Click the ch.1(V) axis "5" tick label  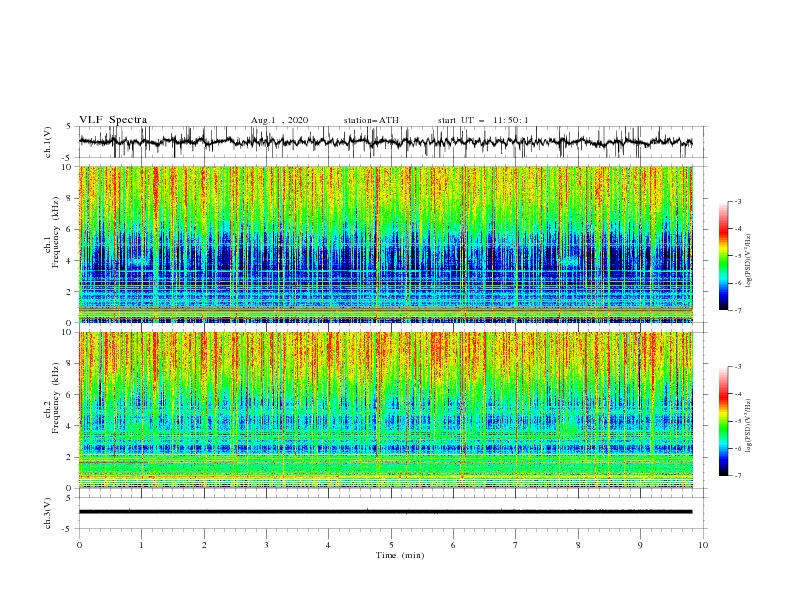click(x=69, y=127)
